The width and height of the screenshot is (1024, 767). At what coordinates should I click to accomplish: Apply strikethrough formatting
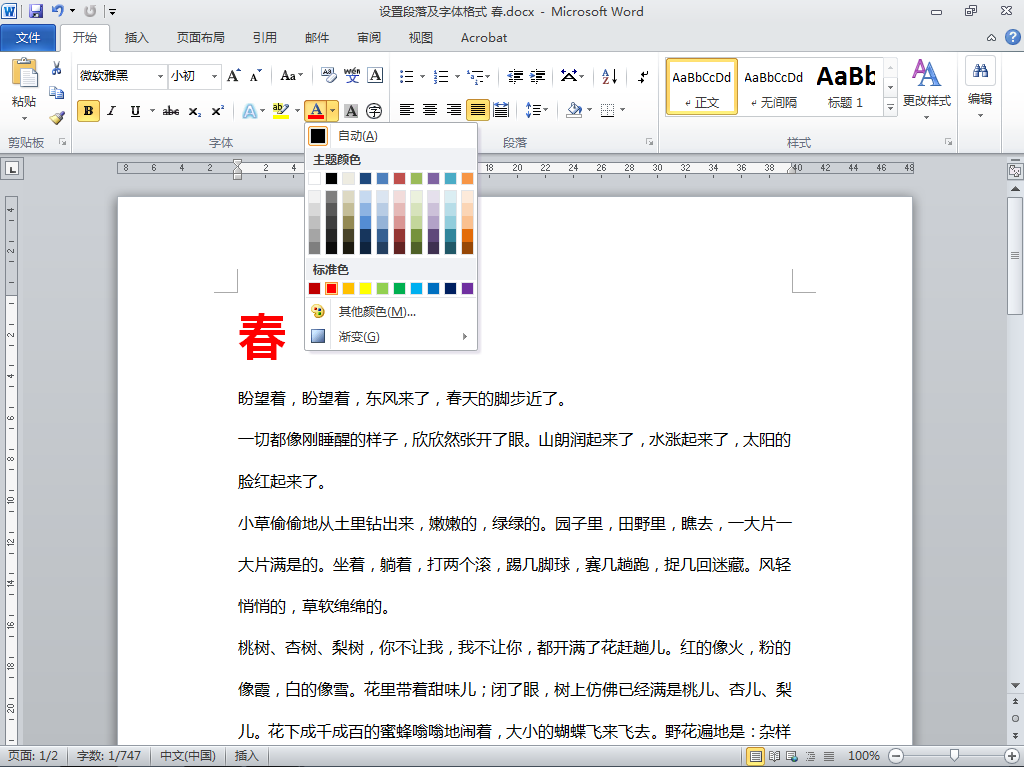tap(171, 111)
